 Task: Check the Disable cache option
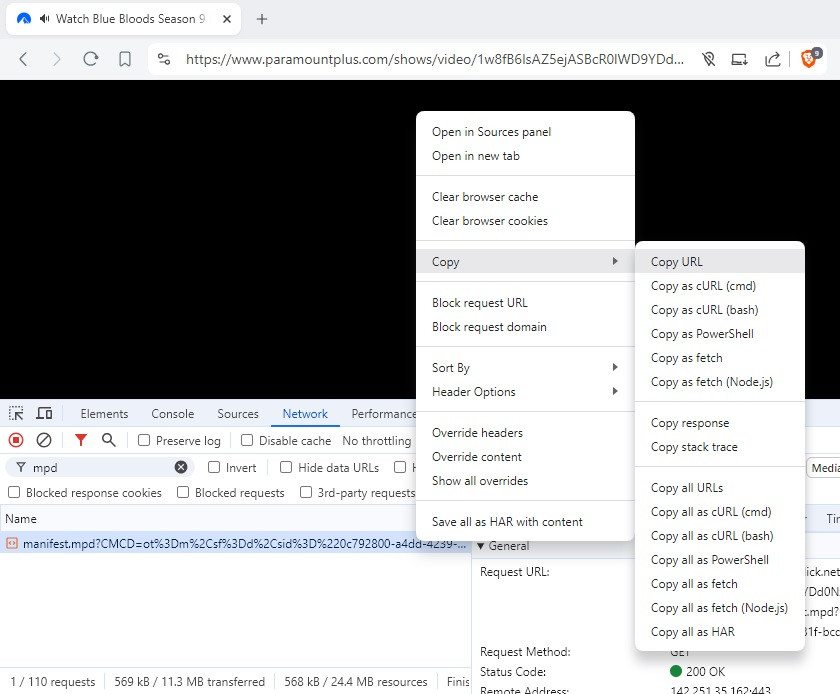[248, 441]
